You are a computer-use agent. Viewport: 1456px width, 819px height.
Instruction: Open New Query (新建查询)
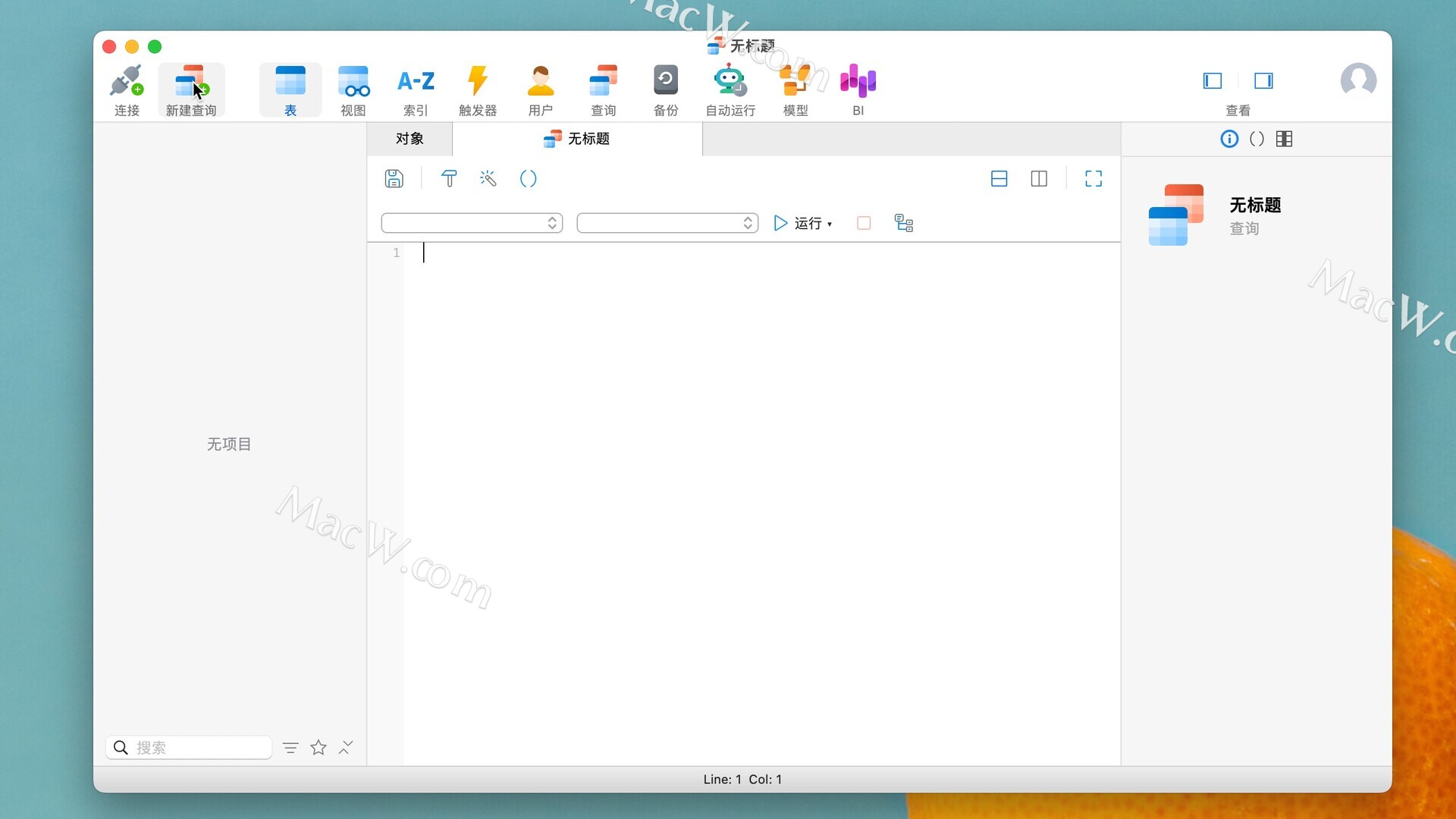[191, 90]
